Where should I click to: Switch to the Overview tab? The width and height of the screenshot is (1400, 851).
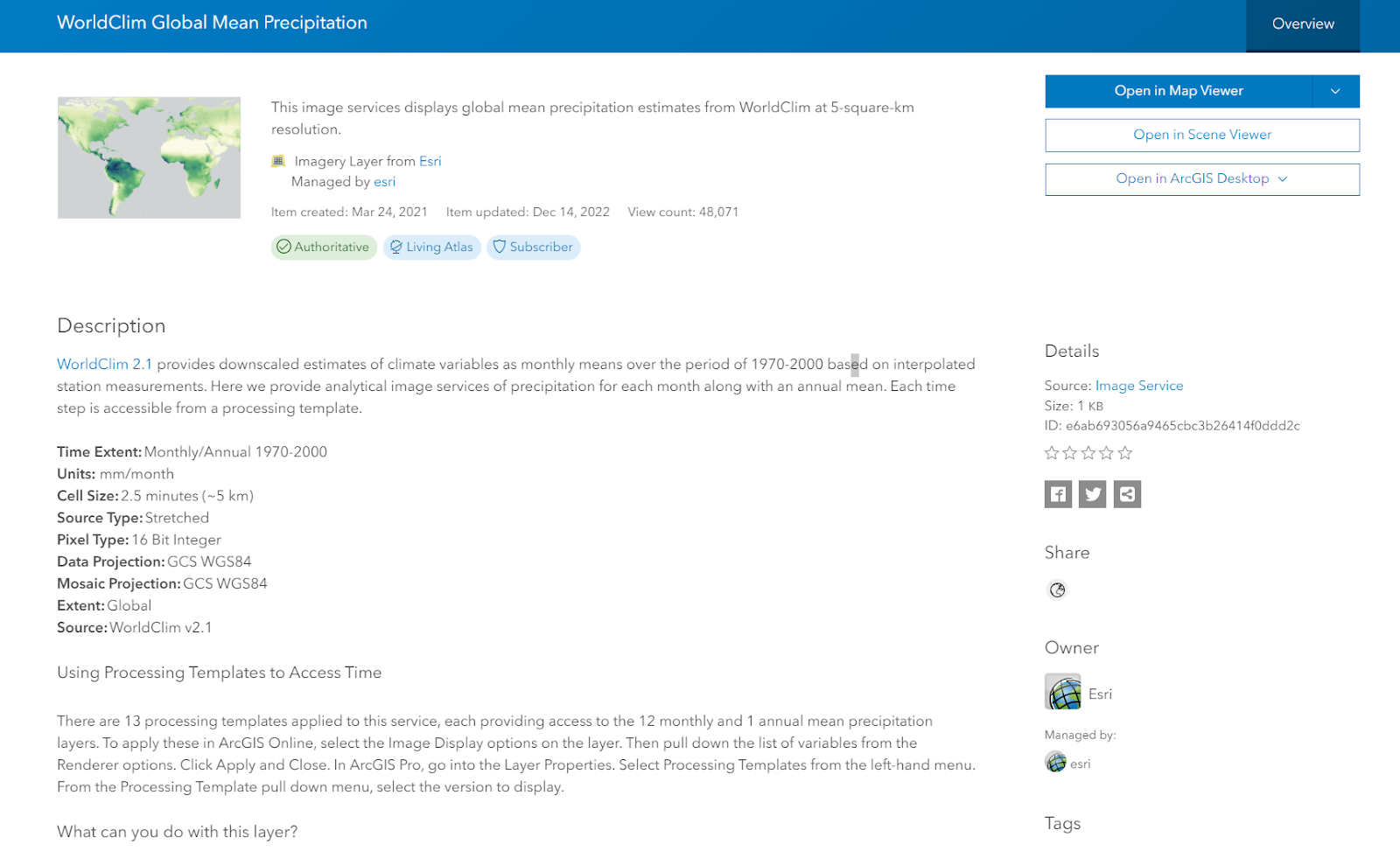1303,24
